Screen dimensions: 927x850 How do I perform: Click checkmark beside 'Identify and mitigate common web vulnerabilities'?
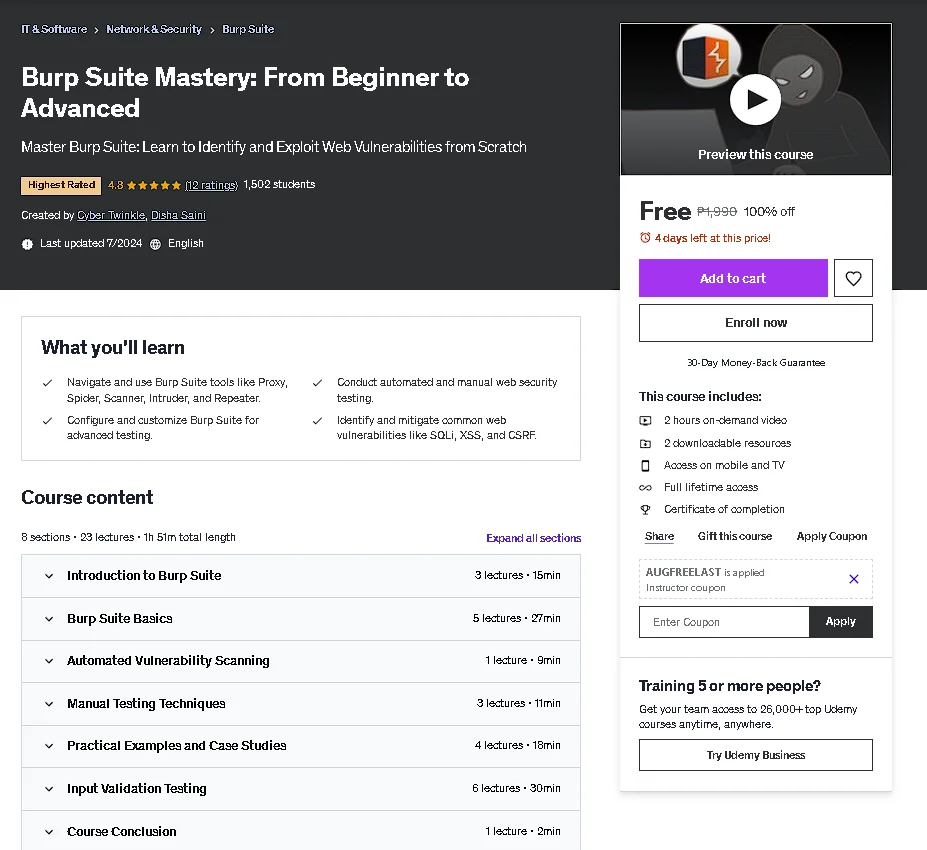(x=317, y=421)
